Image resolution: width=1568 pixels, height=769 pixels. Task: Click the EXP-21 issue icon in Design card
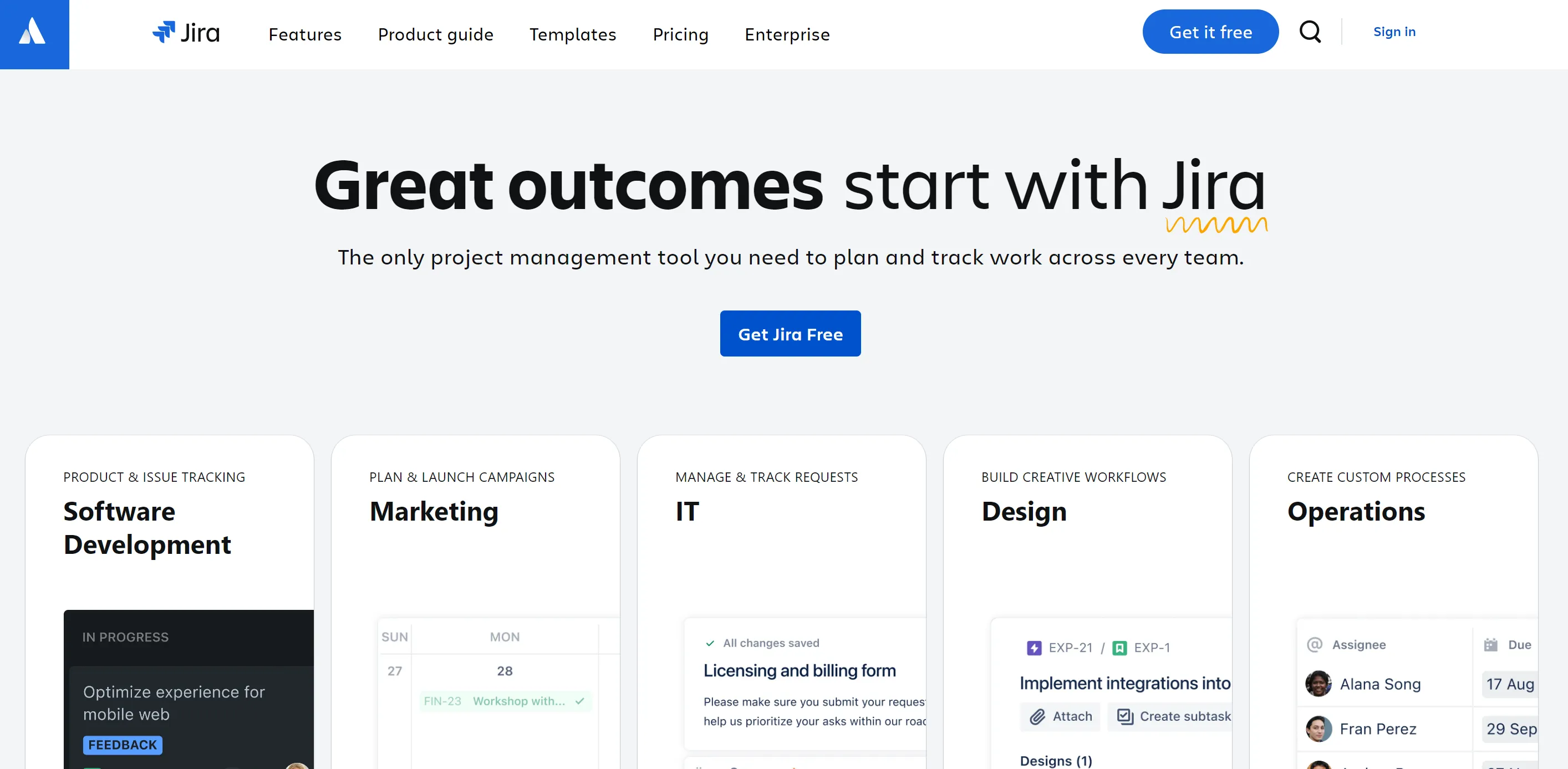click(x=1034, y=648)
